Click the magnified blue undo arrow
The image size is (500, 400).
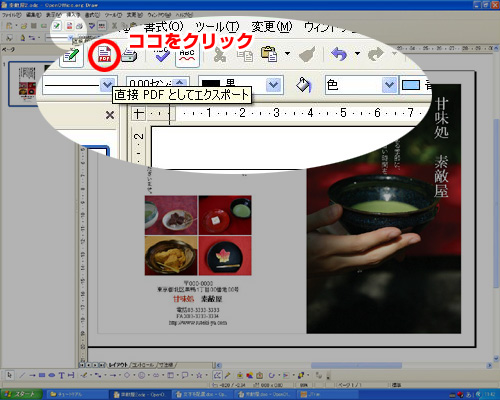click(x=339, y=53)
